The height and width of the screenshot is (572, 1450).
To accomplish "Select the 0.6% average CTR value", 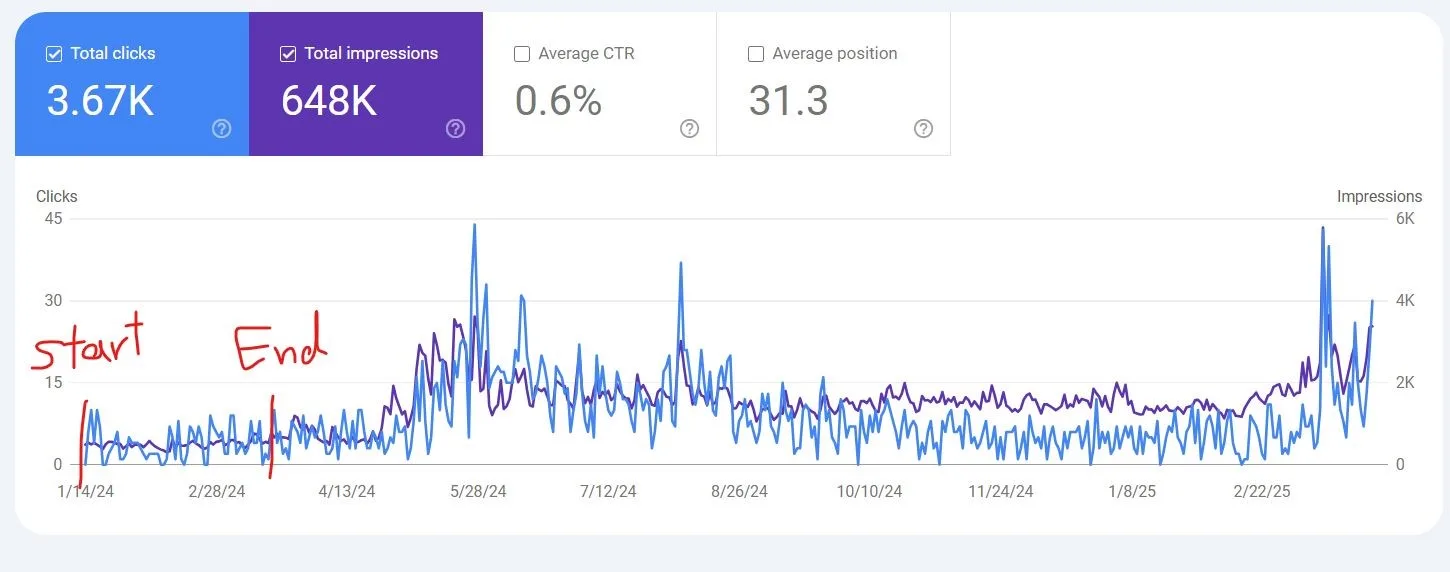I will coord(558,101).
